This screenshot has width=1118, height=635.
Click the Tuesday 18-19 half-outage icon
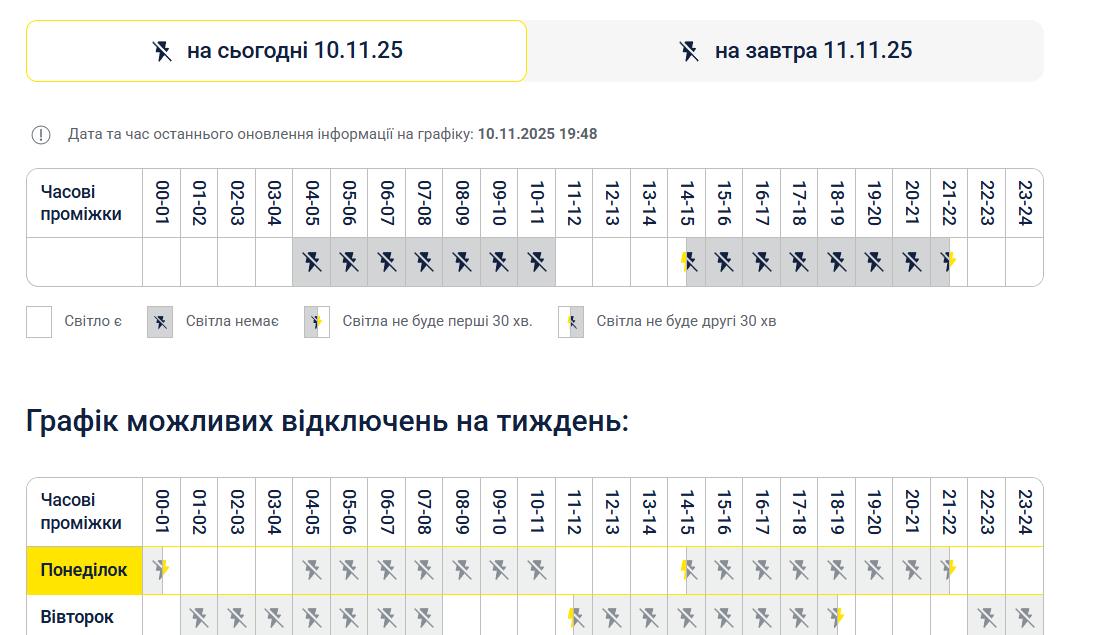[x=836, y=617]
